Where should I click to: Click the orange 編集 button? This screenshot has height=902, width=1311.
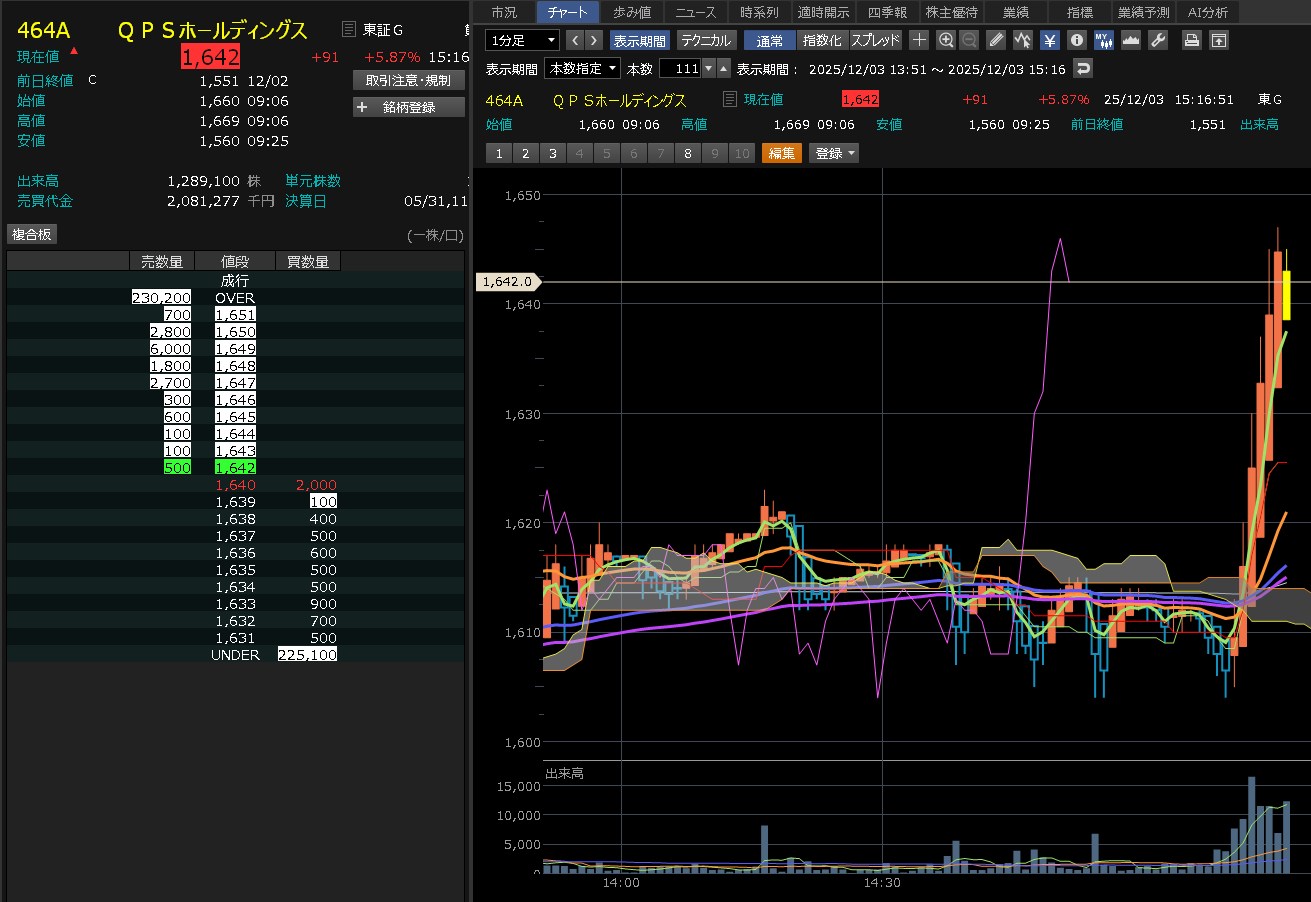coord(781,153)
